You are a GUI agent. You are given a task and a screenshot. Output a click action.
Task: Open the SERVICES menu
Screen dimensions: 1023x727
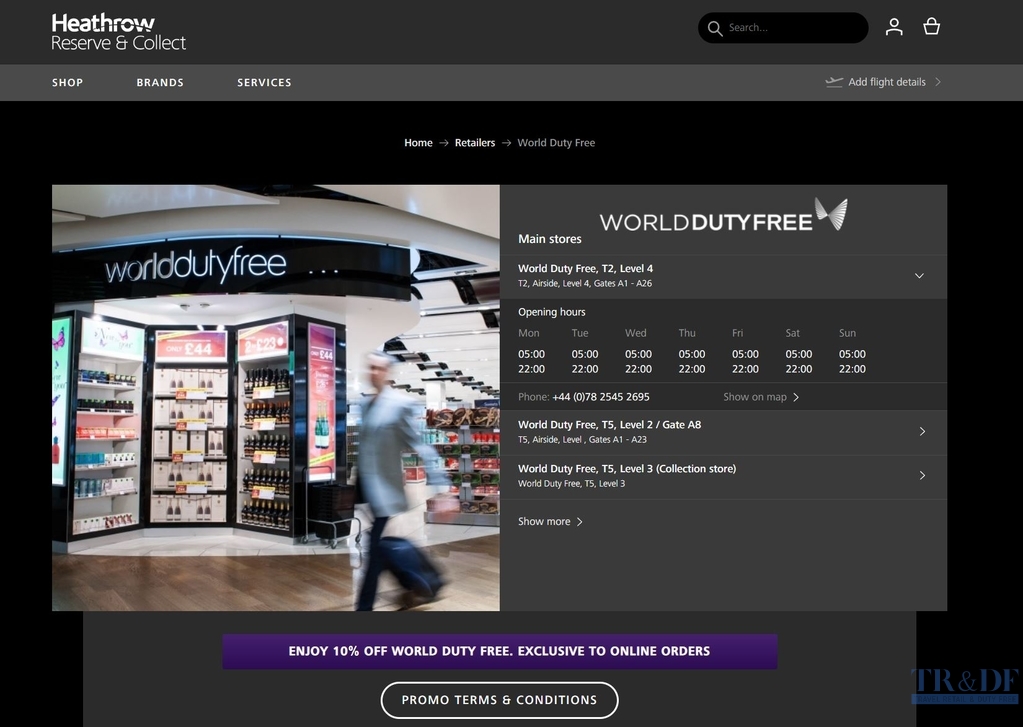(x=264, y=82)
